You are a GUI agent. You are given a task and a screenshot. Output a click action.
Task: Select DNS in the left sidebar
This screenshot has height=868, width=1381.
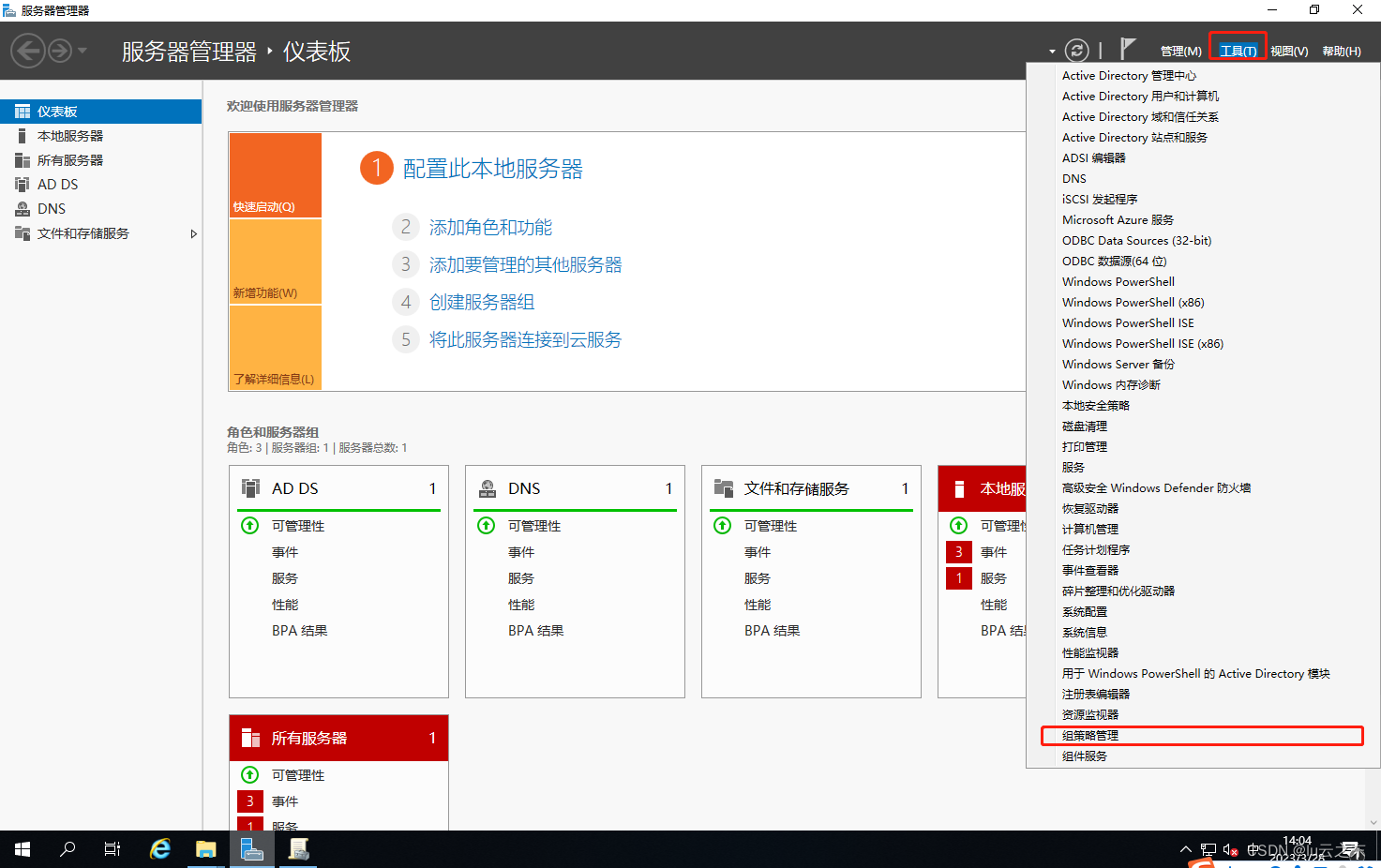coord(50,208)
